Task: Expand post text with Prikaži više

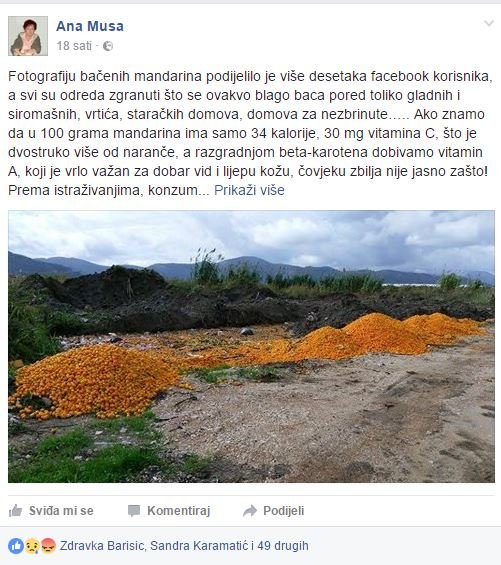Action: 249,190
